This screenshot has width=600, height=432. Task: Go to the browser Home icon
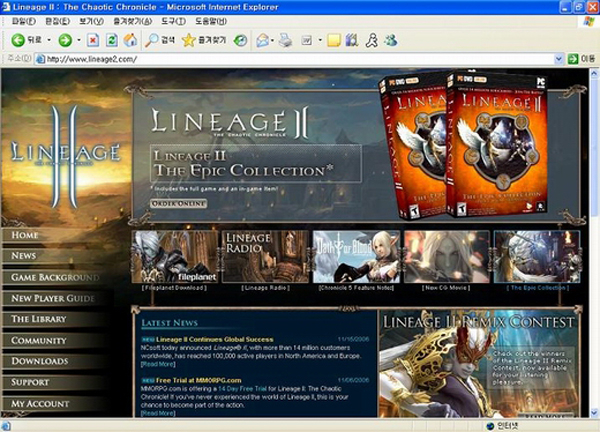(129, 40)
